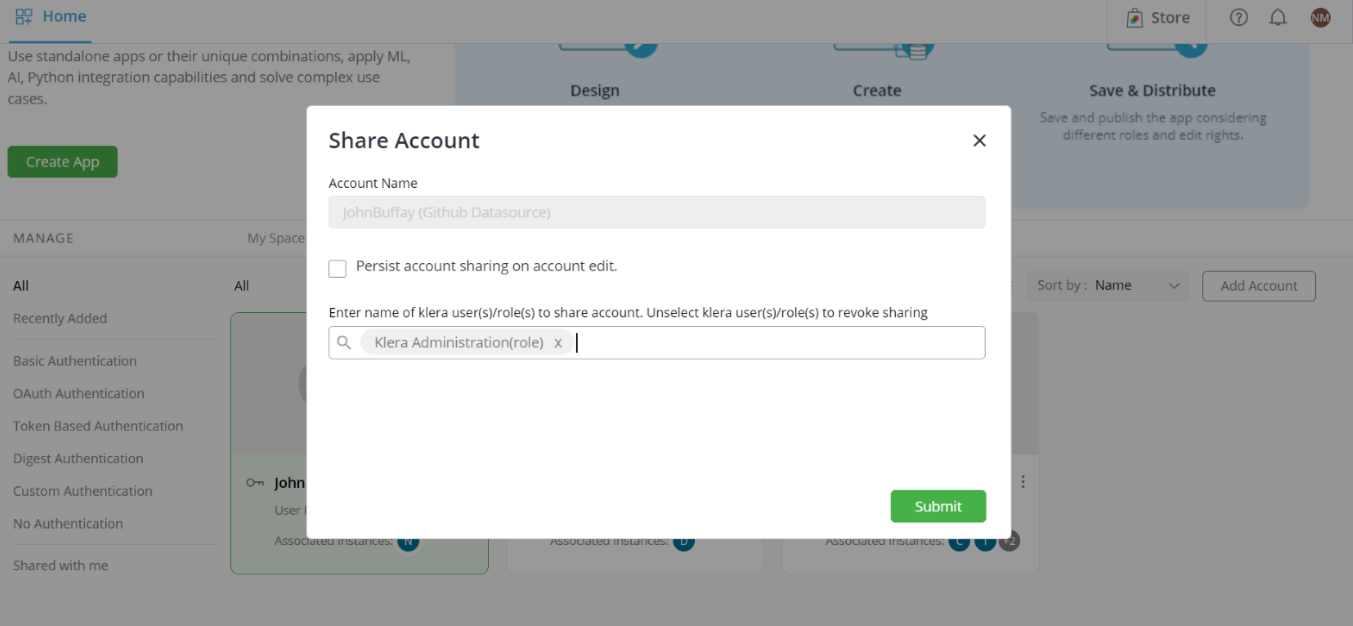The width and height of the screenshot is (1353, 626).
Task: Click the Add Account button
Action: (1259, 286)
